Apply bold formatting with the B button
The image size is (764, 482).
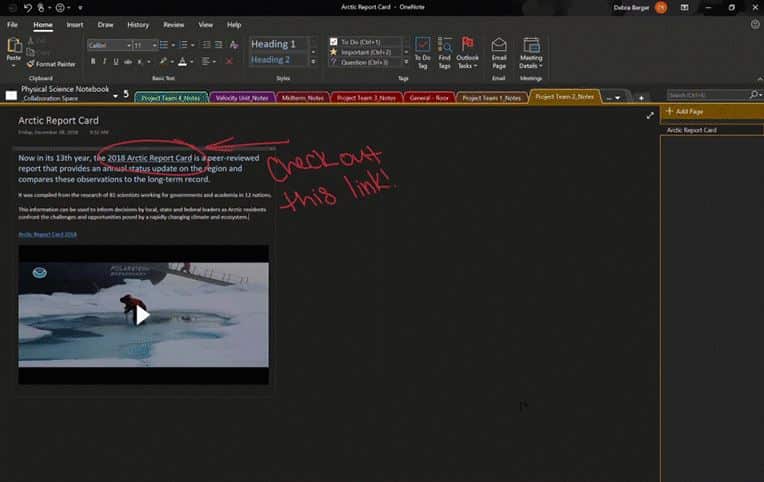pos(93,61)
